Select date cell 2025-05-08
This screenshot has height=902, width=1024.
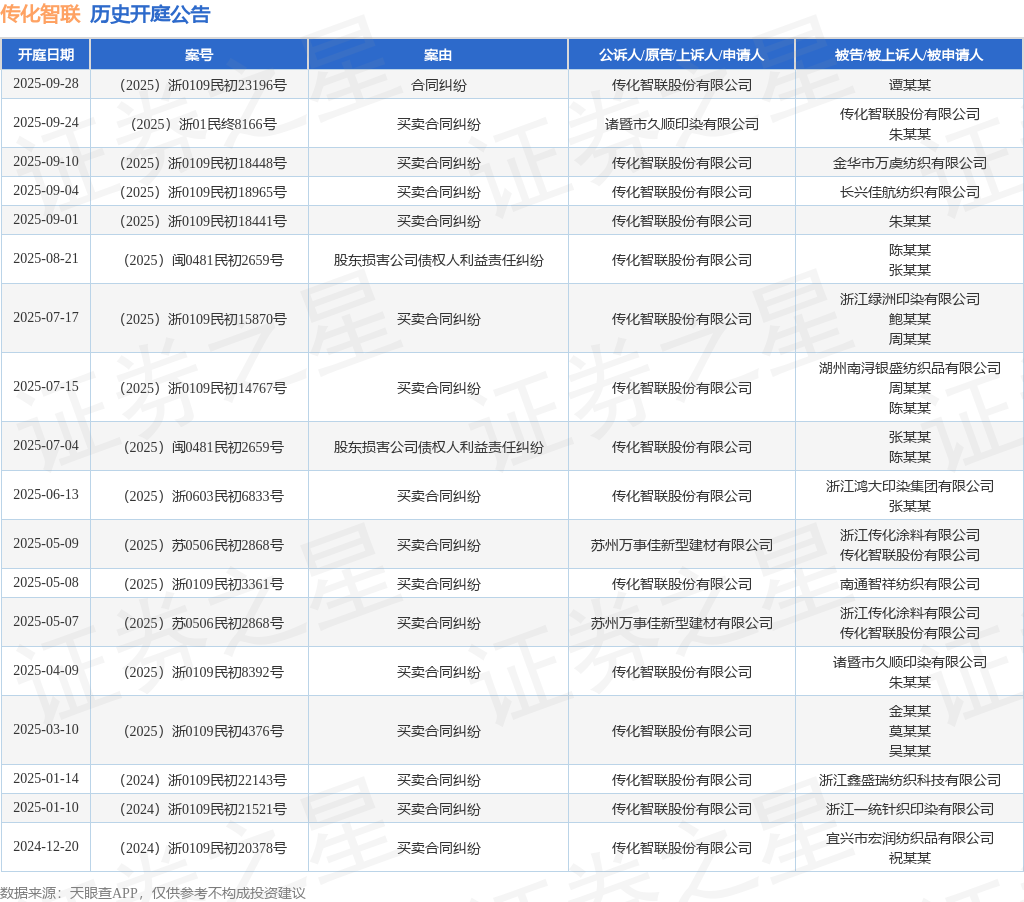[x=46, y=583]
